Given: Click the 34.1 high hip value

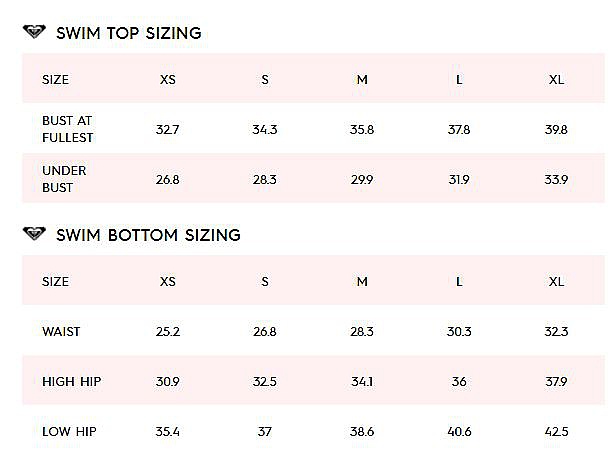Looking at the screenshot, I should pyautogui.click(x=362, y=381).
